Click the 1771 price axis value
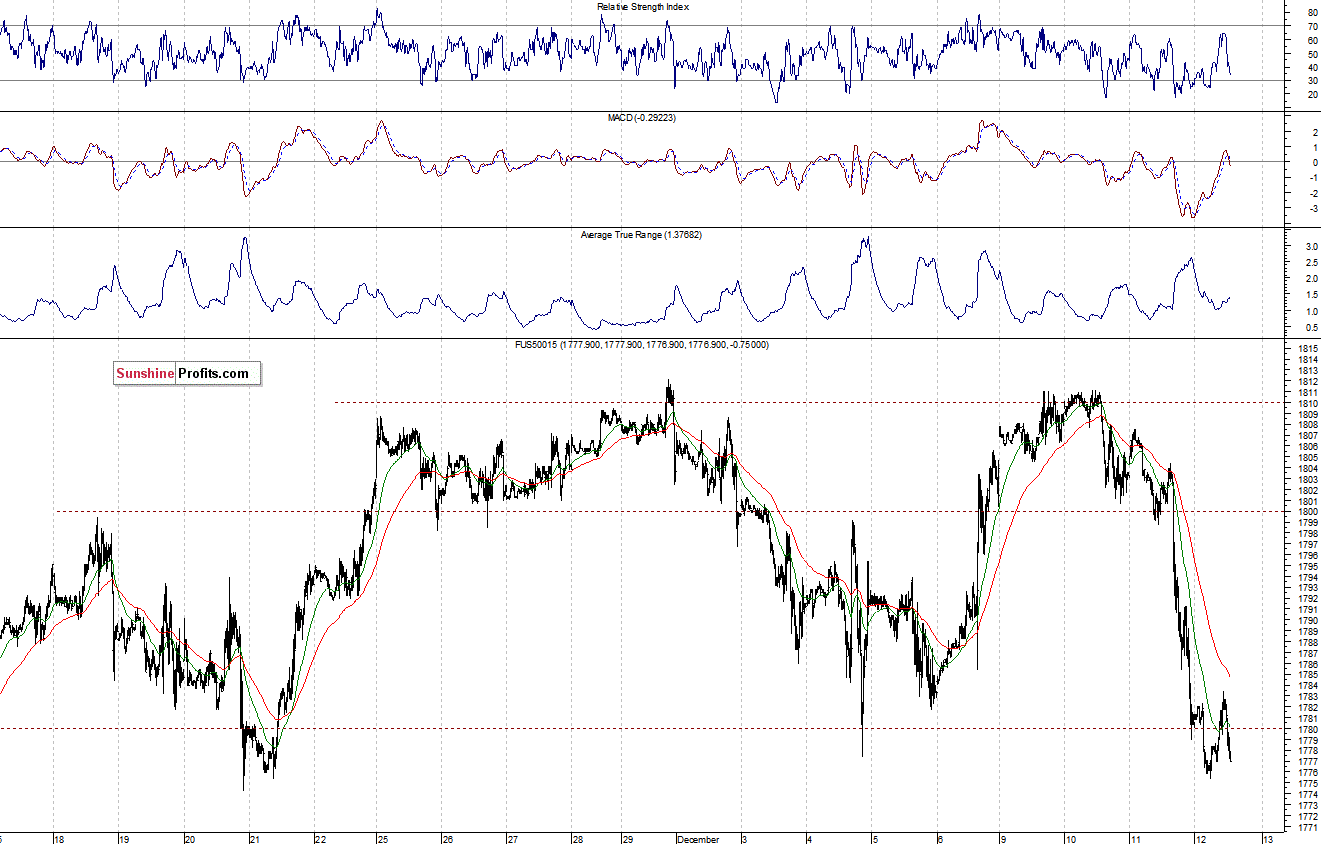Screen dimensions: 1321x844 (1307, 827)
